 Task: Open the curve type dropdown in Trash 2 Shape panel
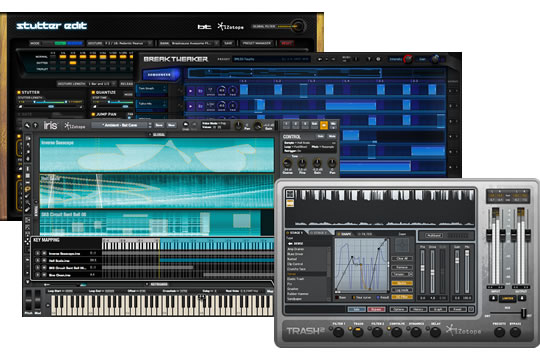(402, 274)
